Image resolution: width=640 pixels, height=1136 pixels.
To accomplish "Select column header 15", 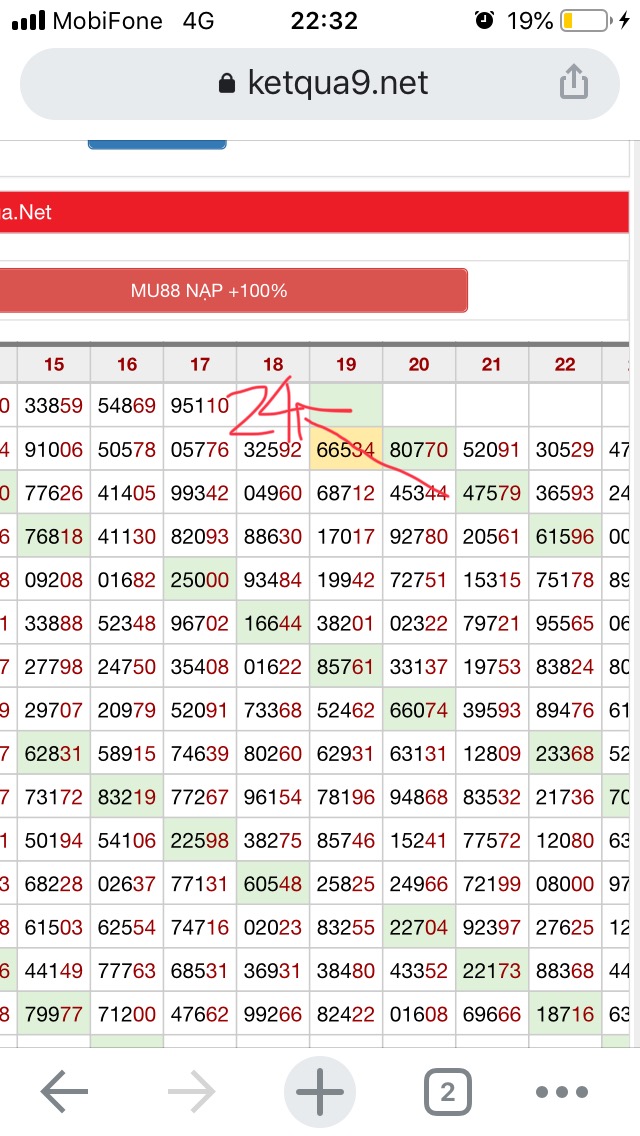I will coord(54,364).
